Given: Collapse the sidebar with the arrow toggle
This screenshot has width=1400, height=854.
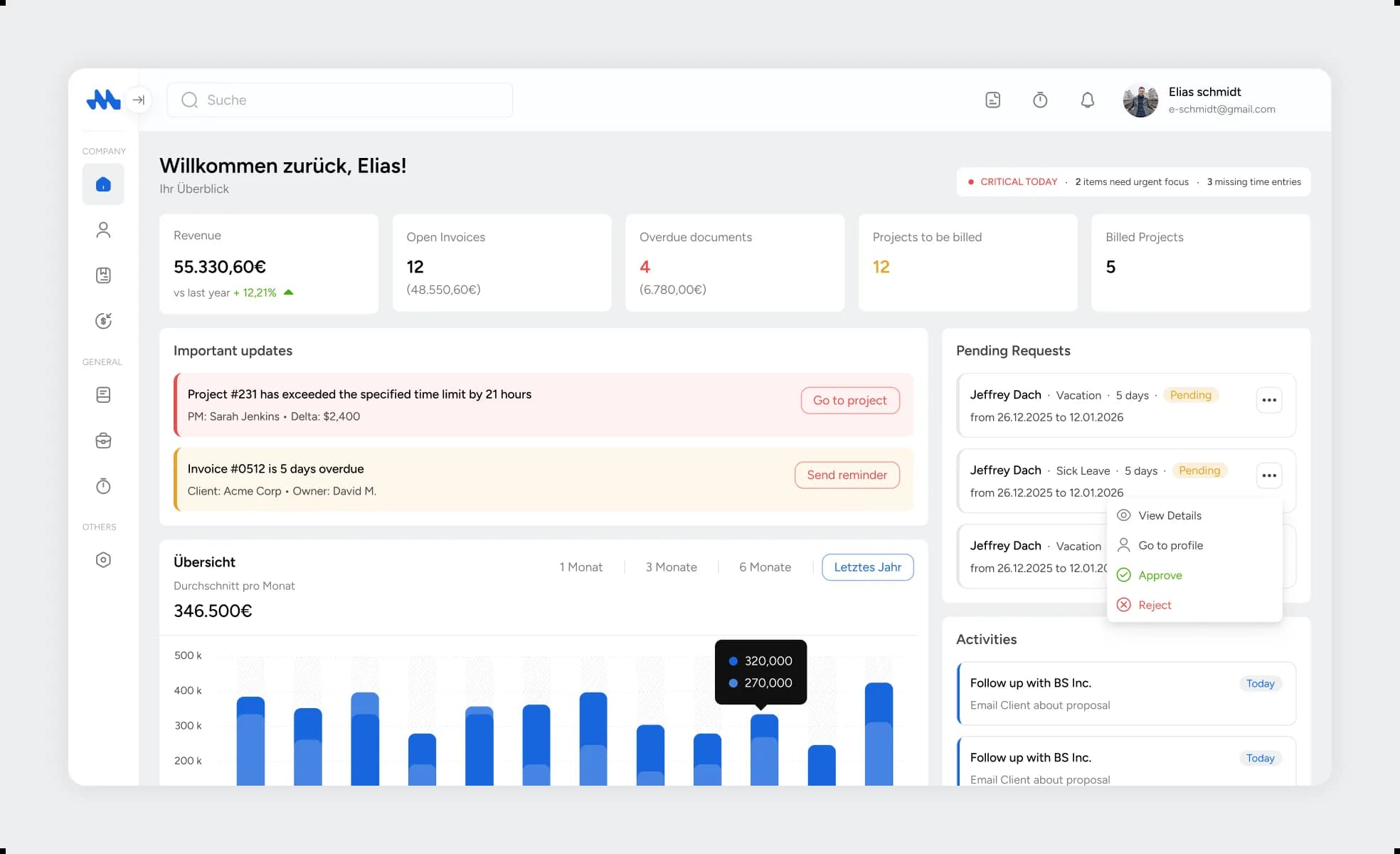Looking at the screenshot, I should (139, 100).
